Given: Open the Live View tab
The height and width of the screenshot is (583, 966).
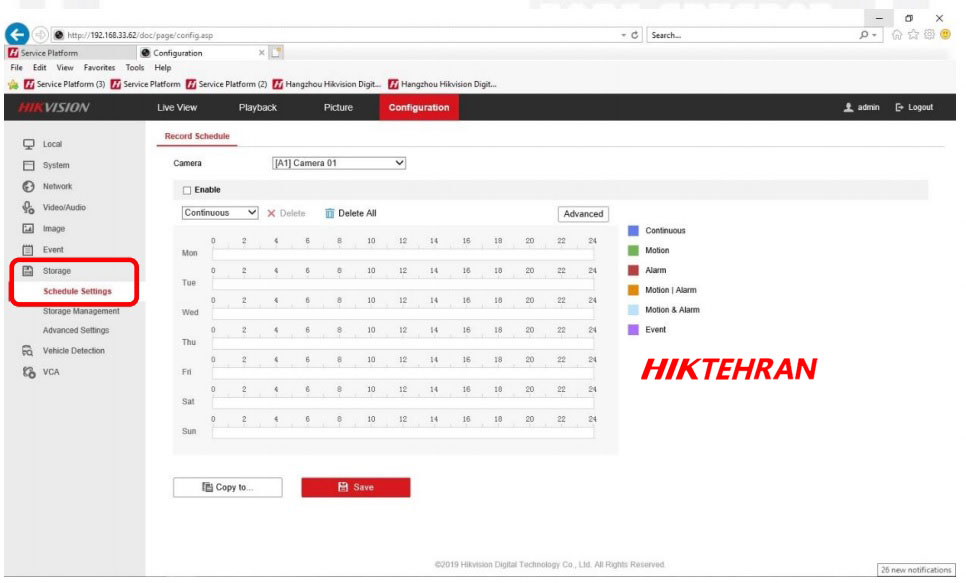Looking at the screenshot, I should tap(177, 107).
